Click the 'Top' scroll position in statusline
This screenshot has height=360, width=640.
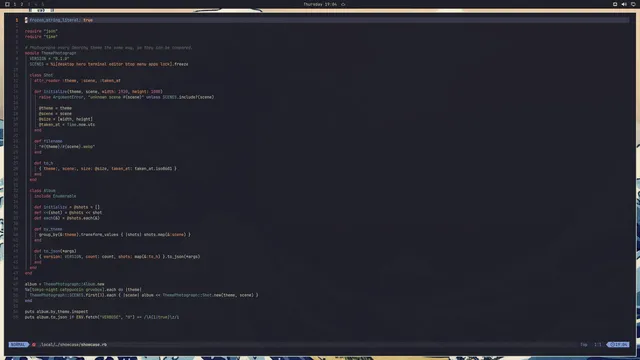point(584,344)
